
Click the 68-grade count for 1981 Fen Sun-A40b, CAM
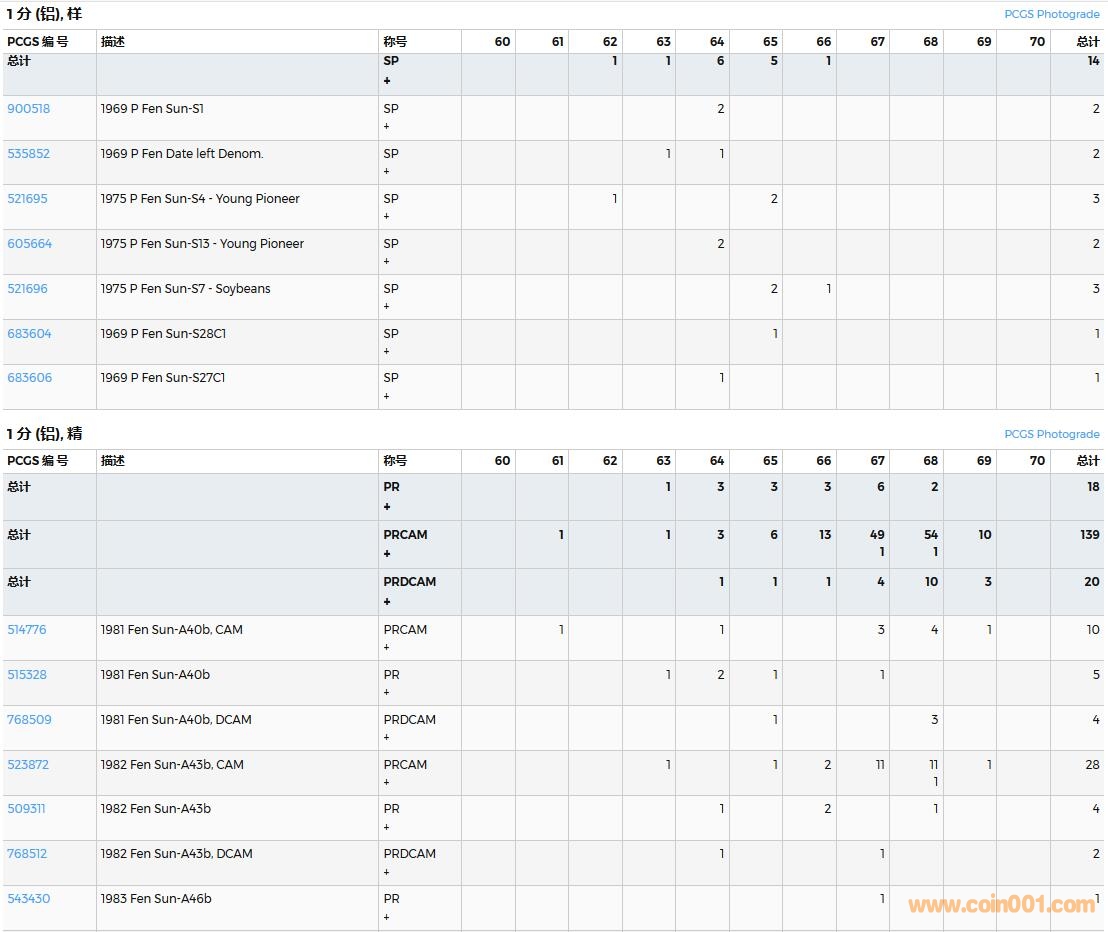click(x=934, y=630)
